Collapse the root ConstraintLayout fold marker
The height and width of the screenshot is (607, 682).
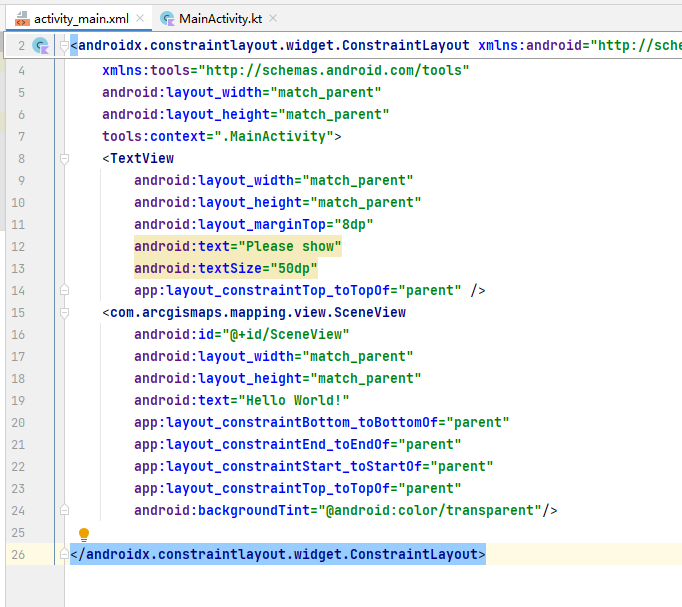[64, 46]
